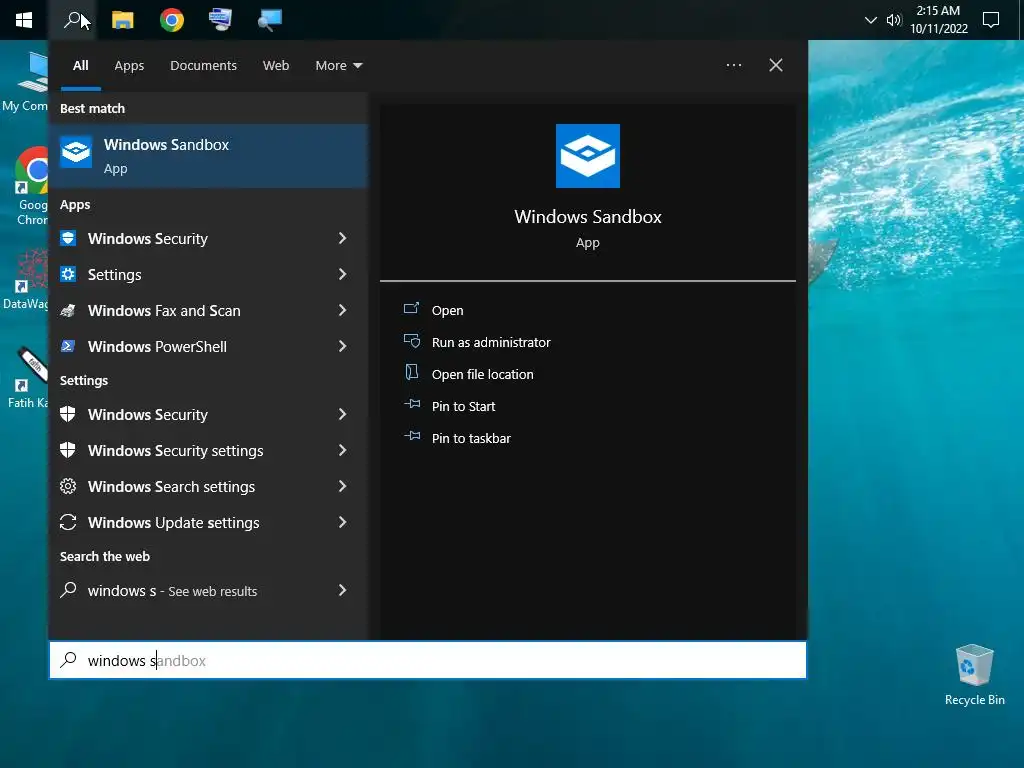Select the My Computer desktop icon

(26, 82)
